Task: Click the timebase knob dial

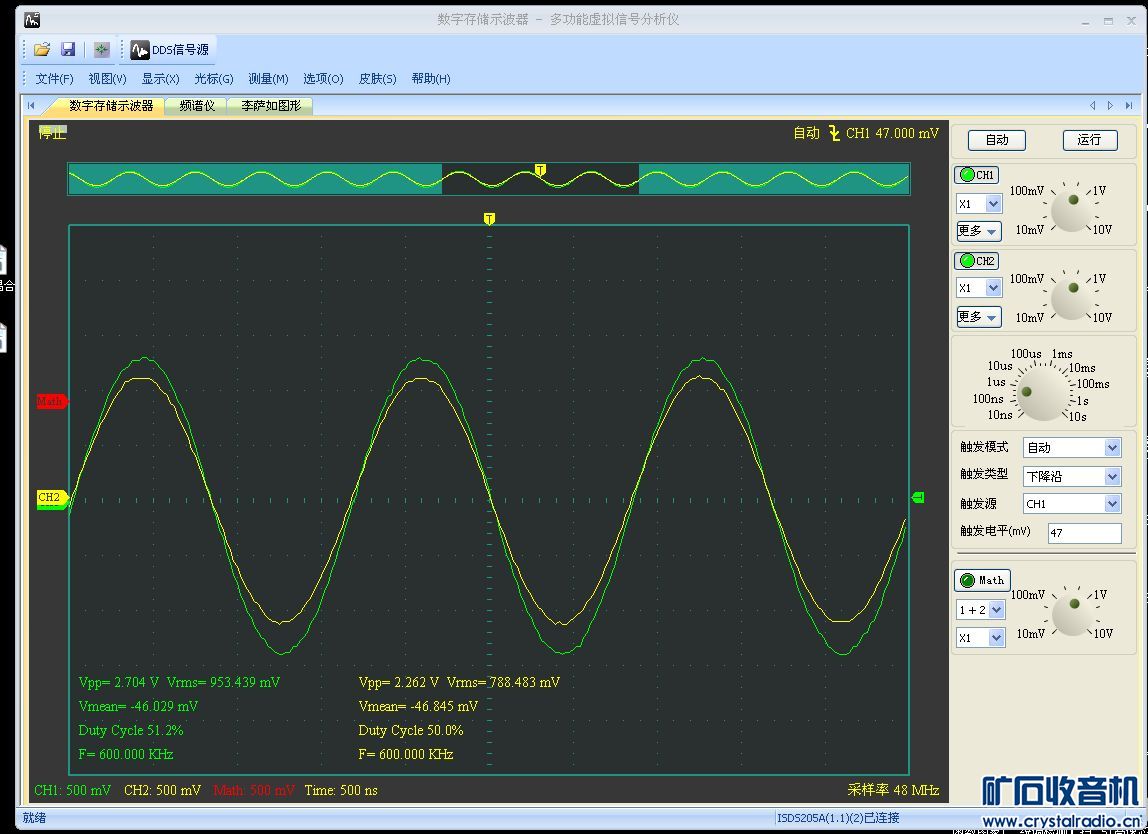Action: pos(1041,394)
